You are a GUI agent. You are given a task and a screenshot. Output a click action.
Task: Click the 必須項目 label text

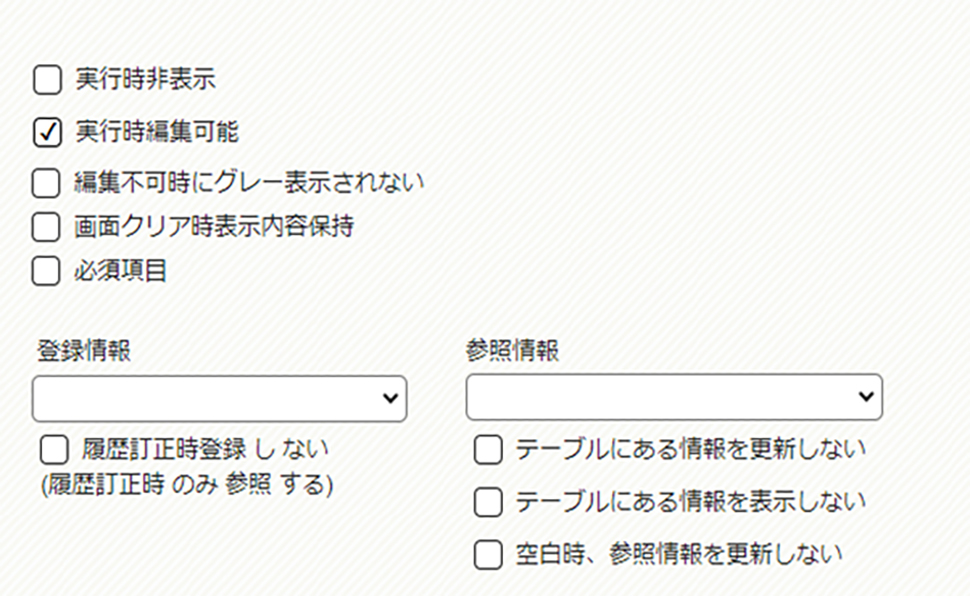pyautogui.click(x=121, y=271)
